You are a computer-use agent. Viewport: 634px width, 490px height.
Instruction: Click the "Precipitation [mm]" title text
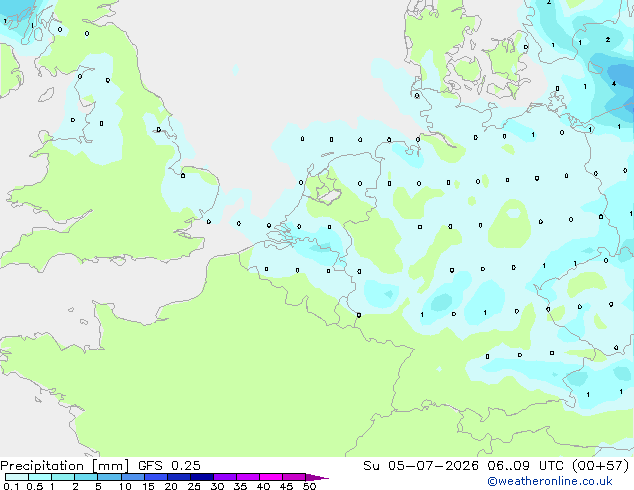click(64, 466)
